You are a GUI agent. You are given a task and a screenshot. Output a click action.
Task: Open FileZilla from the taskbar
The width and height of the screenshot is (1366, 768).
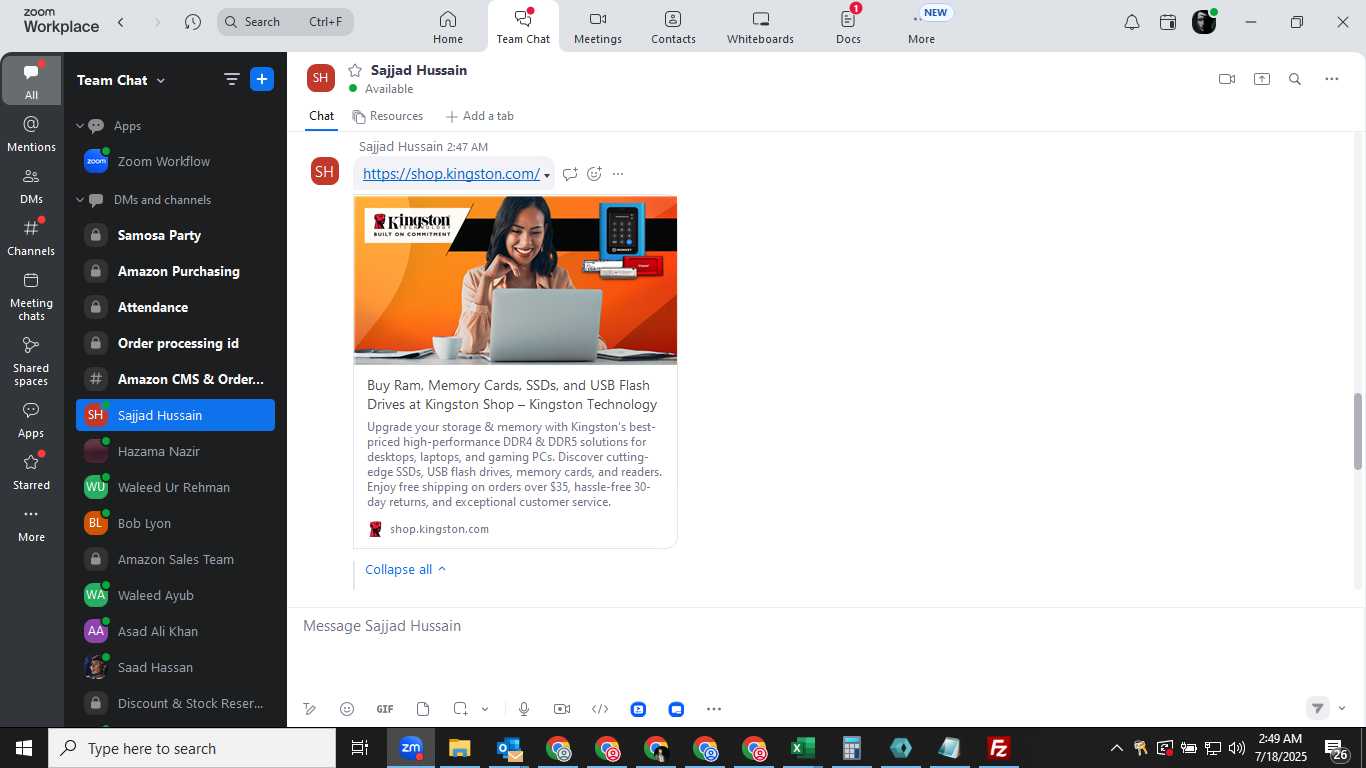[x=998, y=748]
